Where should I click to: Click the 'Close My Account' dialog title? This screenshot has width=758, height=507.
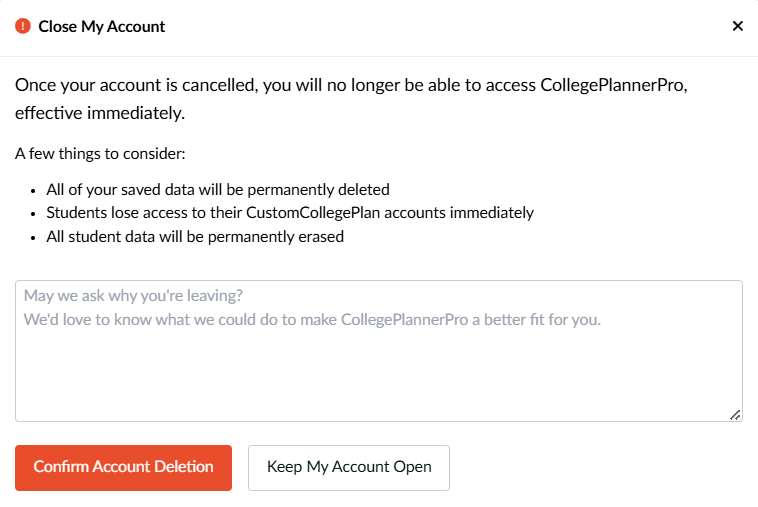click(x=102, y=27)
